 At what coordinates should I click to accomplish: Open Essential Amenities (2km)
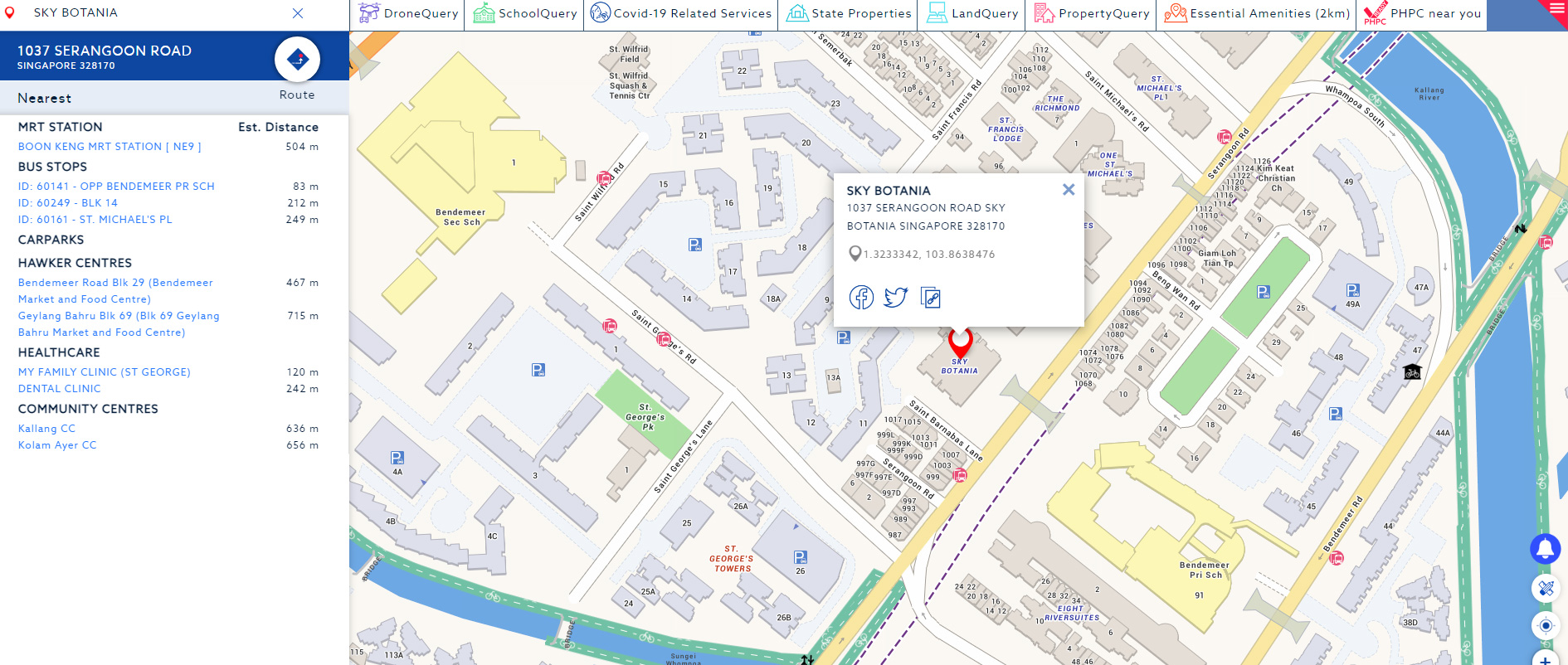(x=1256, y=13)
